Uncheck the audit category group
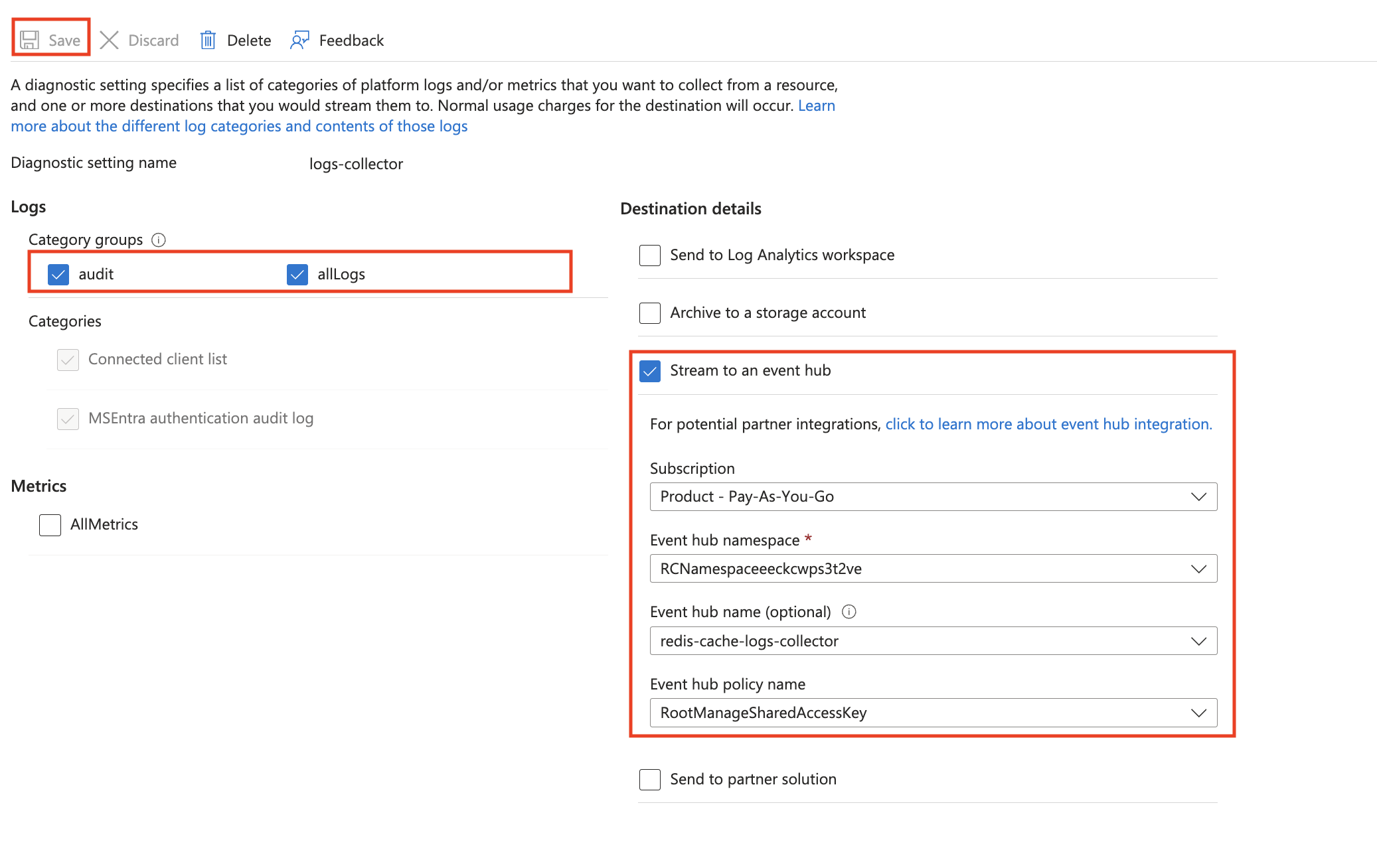 point(58,274)
